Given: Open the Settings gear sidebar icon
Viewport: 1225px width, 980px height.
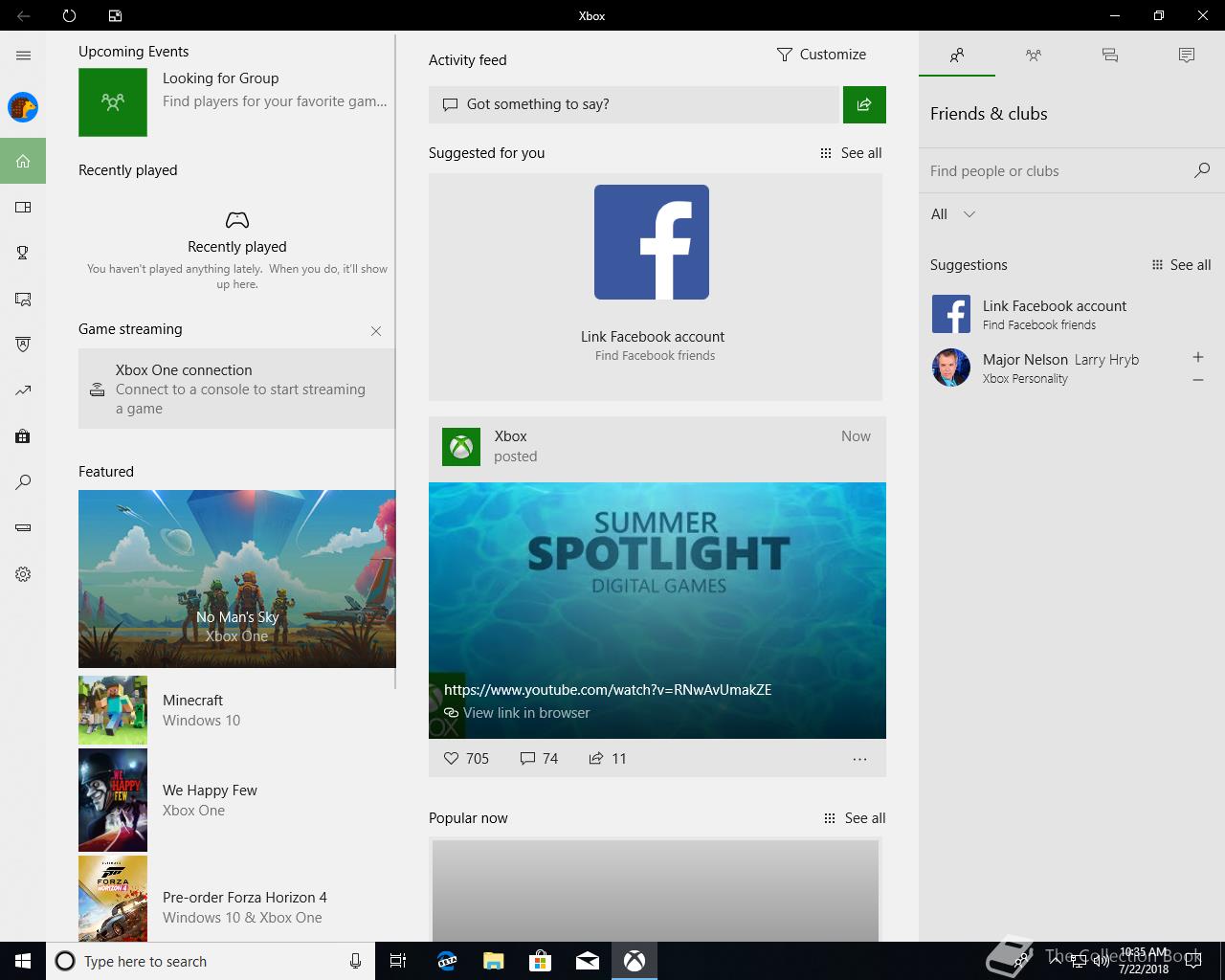Looking at the screenshot, I should tap(23, 574).
